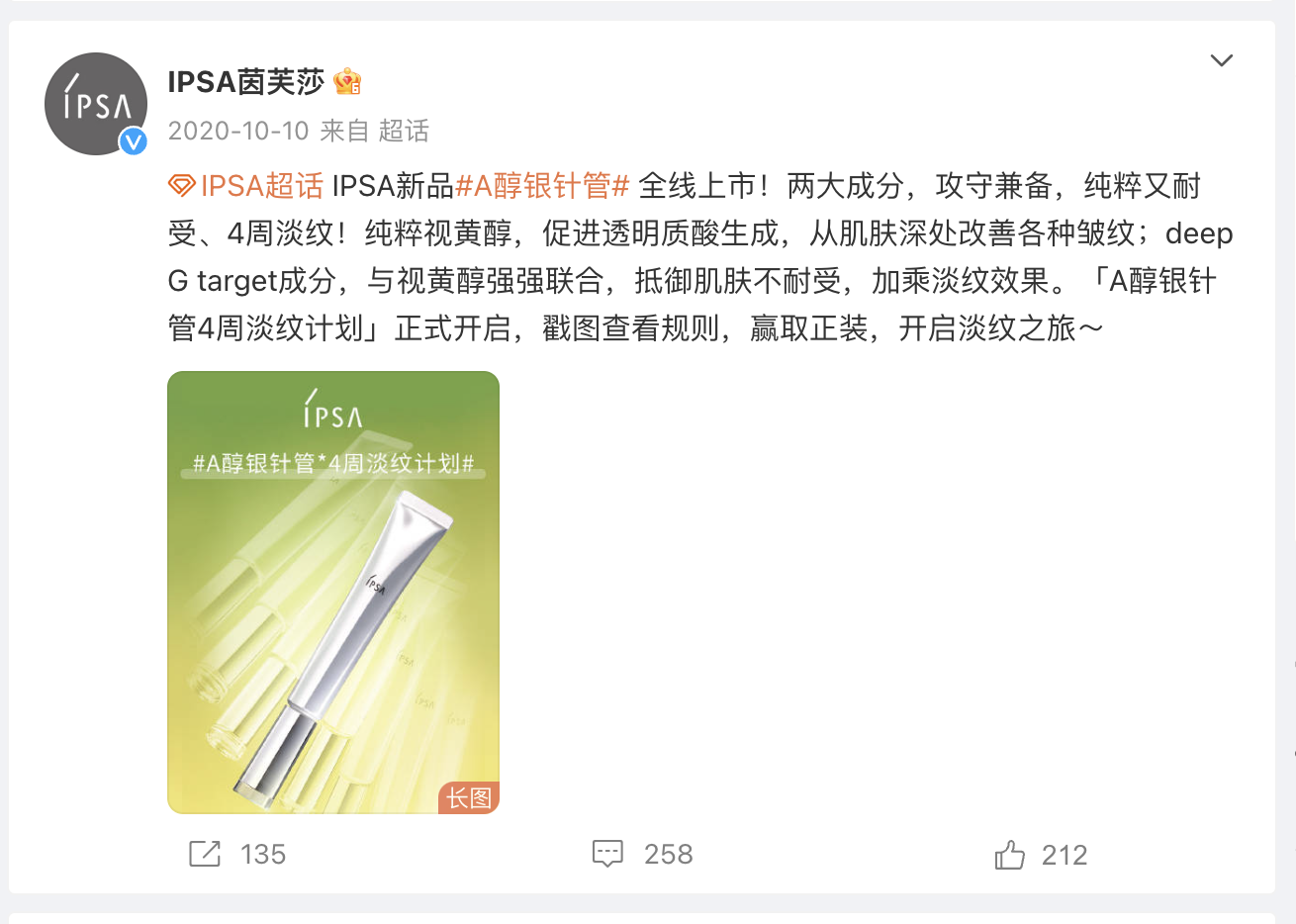Like the post with thumbs-up icon
The height and width of the screenshot is (924, 1296).
coord(1009,854)
